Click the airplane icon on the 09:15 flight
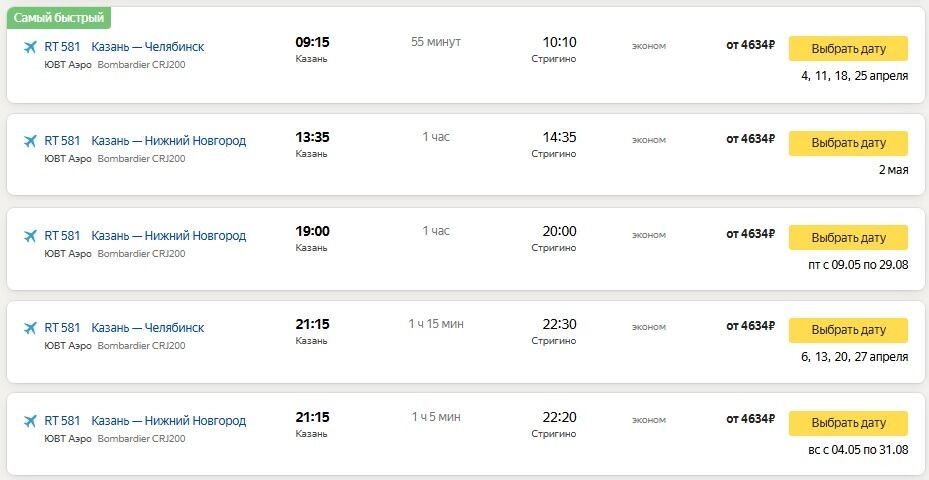 (29, 47)
